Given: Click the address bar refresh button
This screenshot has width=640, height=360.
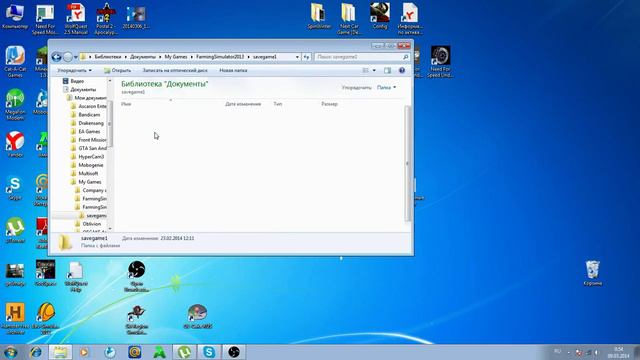Looking at the screenshot, I should (307, 57).
